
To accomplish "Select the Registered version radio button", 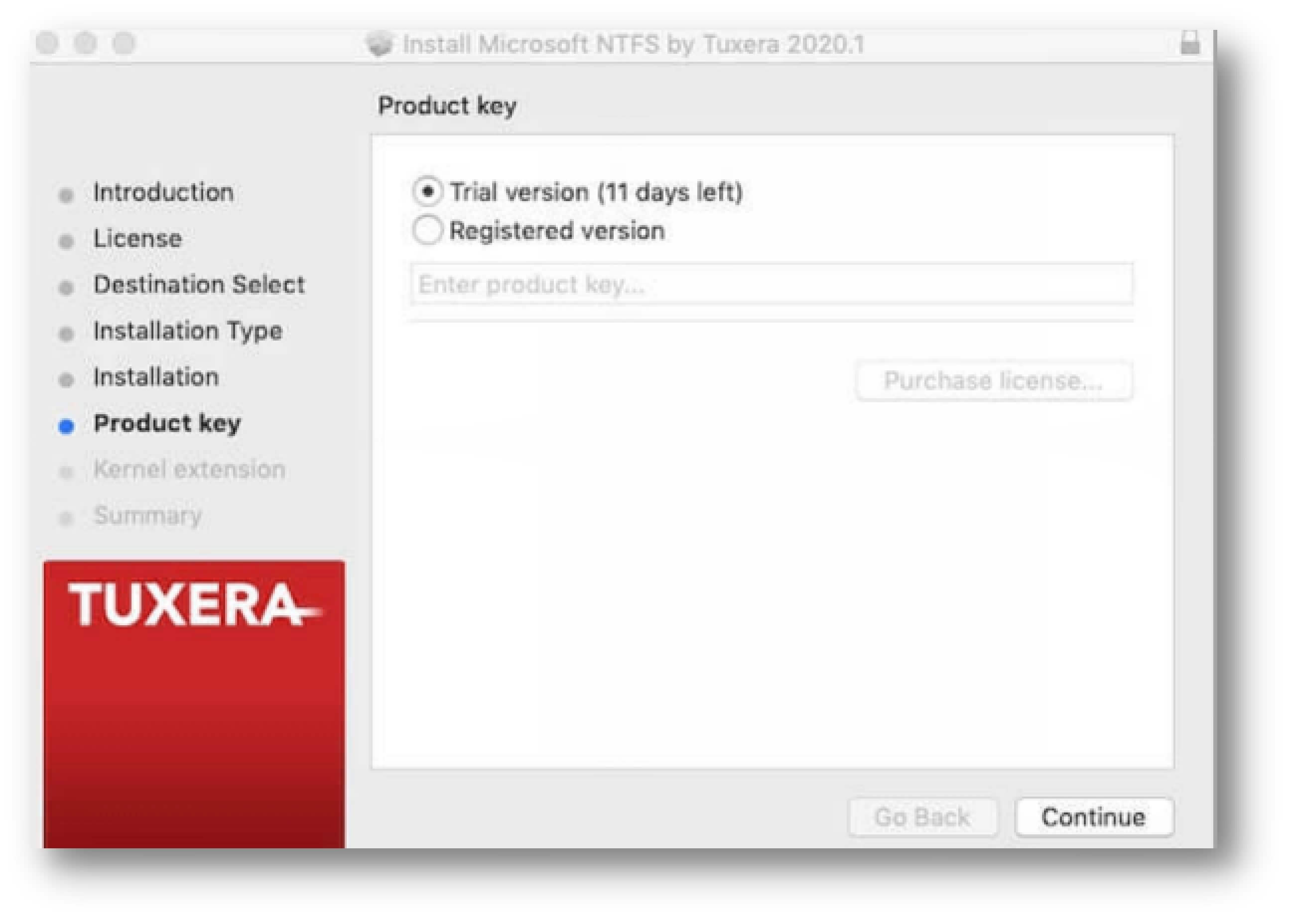I will (x=428, y=231).
